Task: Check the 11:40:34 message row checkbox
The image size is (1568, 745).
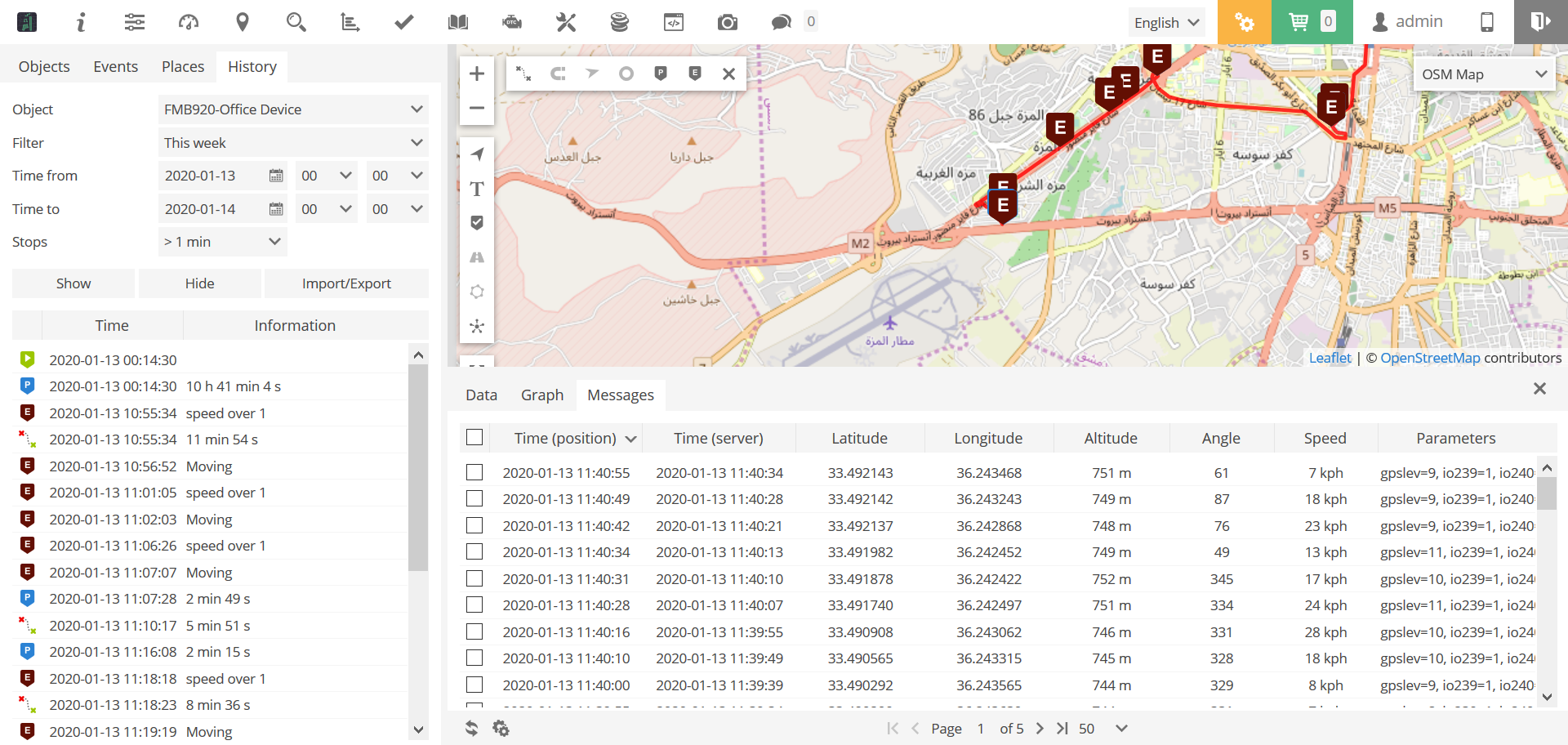Action: click(x=474, y=552)
